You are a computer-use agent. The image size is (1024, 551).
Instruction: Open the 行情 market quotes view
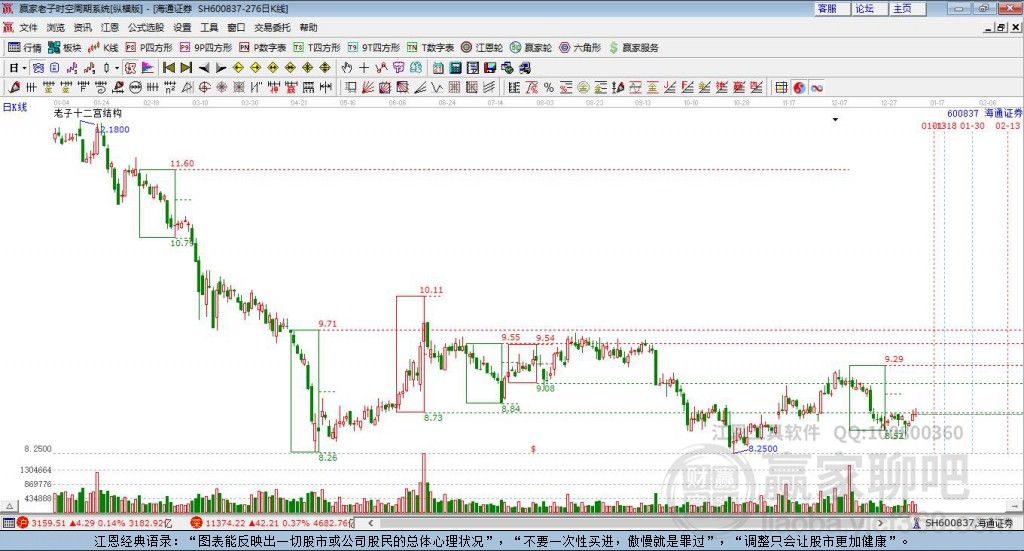[x=25, y=47]
